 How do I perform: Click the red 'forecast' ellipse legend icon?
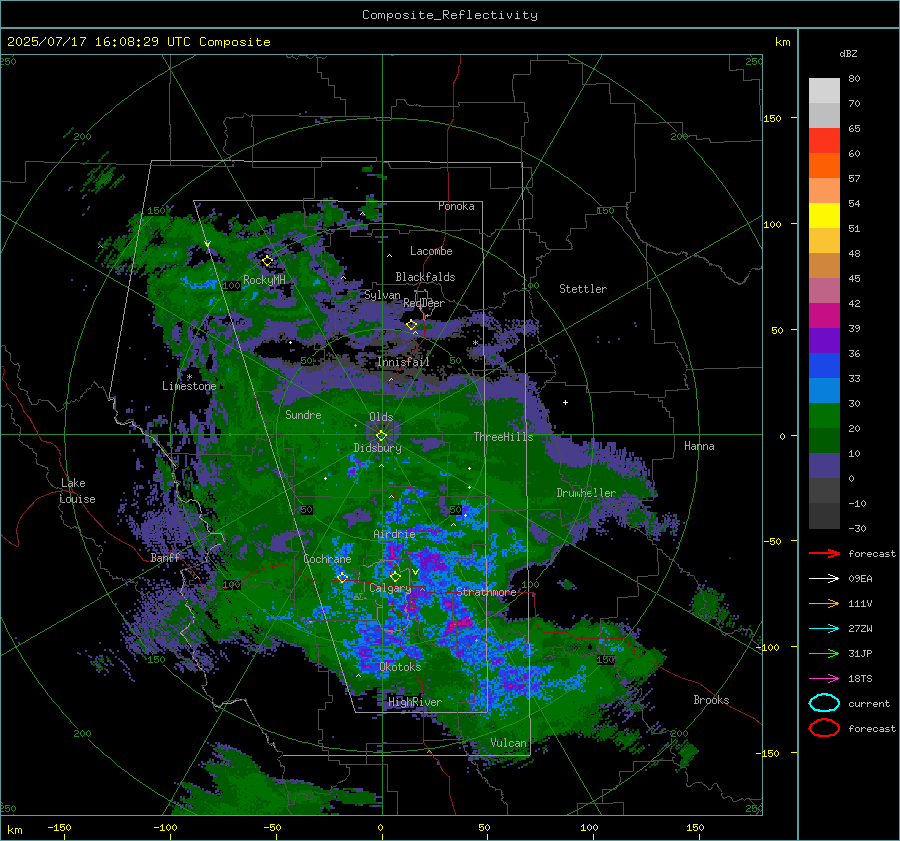click(824, 728)
